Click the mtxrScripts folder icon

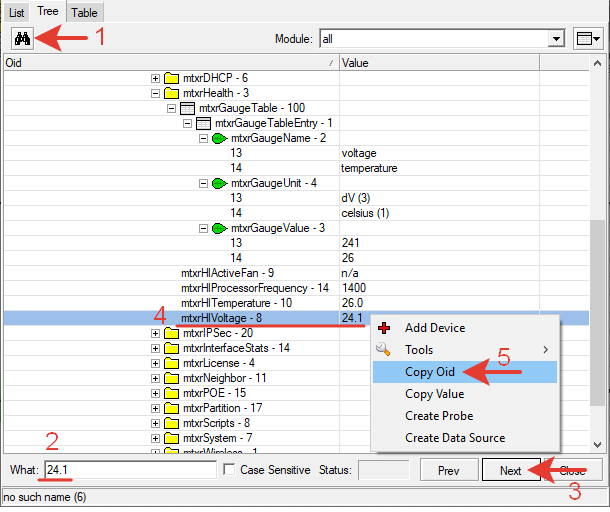point(172,423)
